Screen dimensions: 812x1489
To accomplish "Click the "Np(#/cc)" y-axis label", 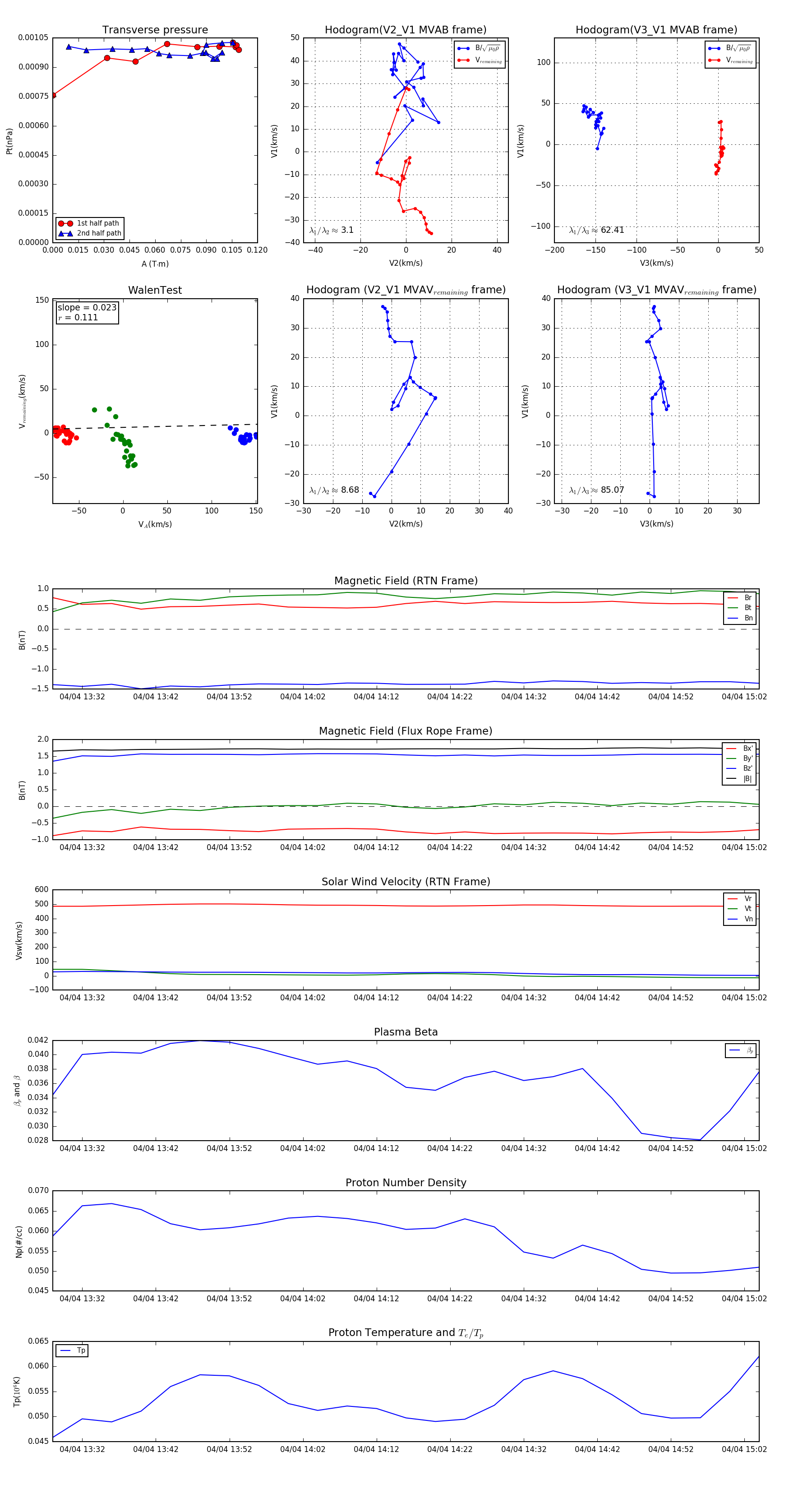I will [x=18, y=1242].
